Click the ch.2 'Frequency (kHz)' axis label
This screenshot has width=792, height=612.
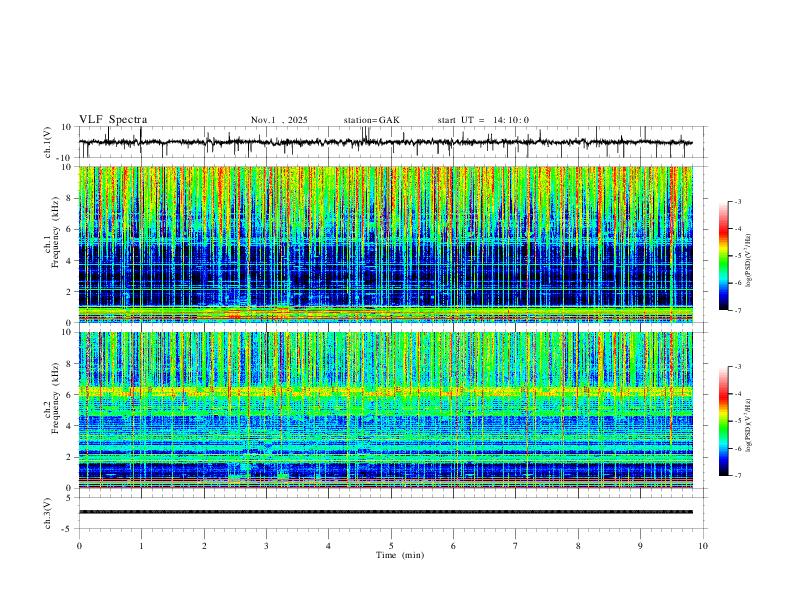[x=55, y=398]
